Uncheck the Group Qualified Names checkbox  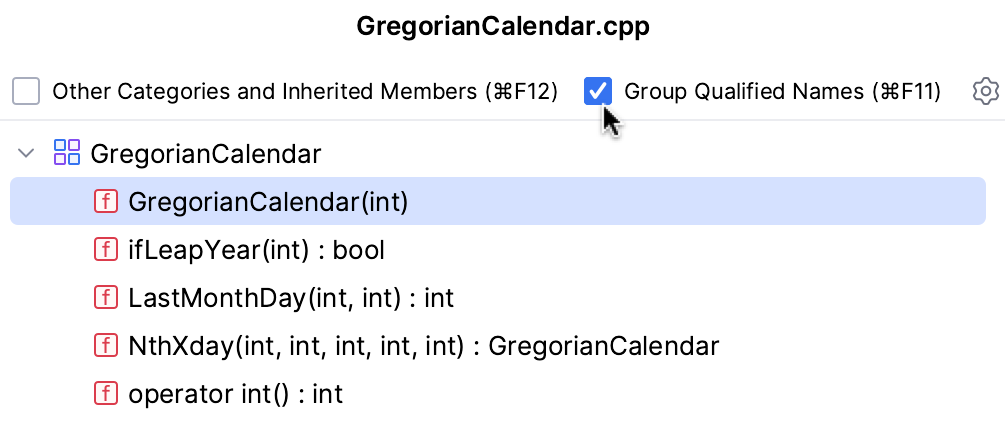pyautogui.click(x=598, y=92)
